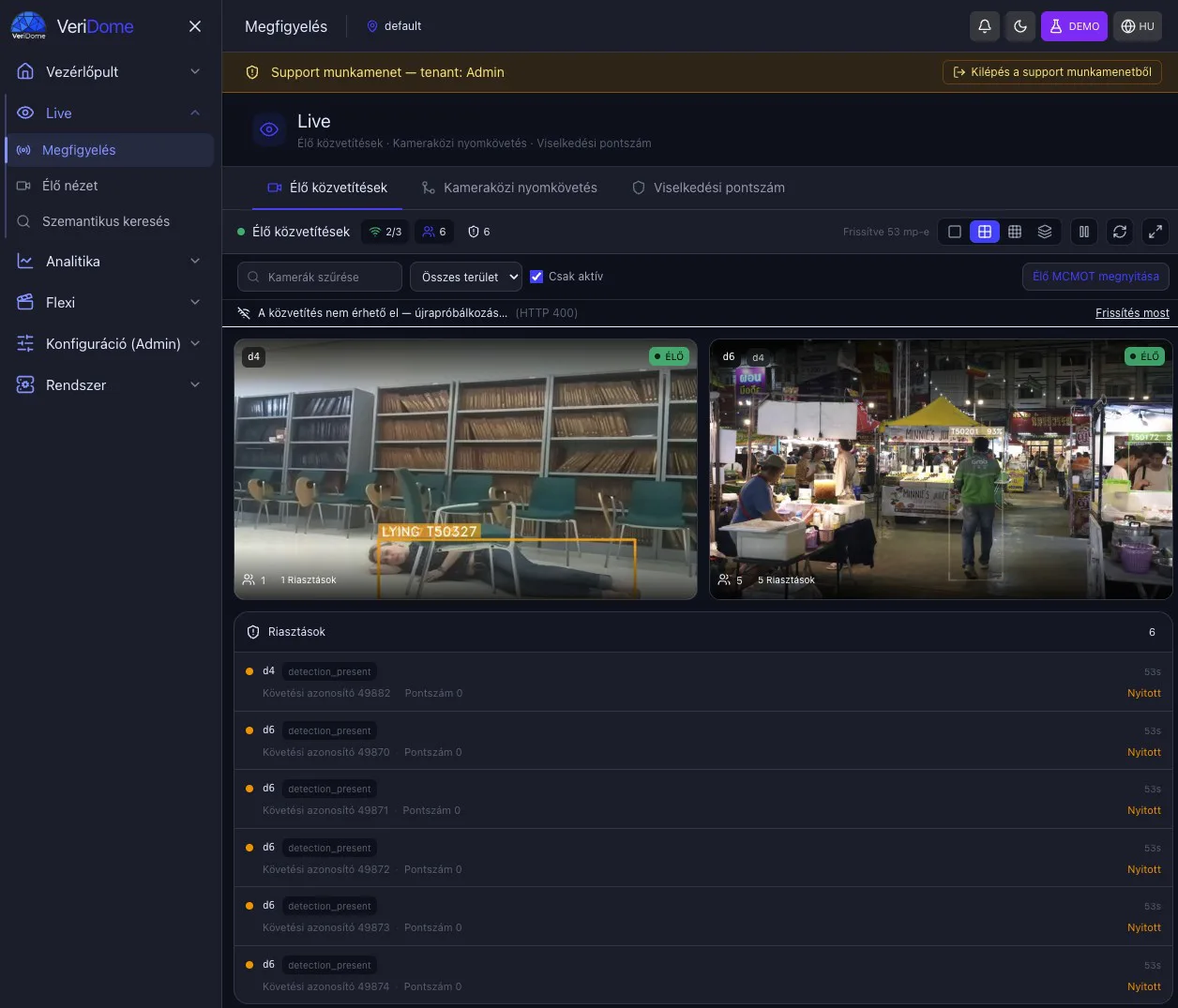Open the d4 camera feed thumbnail
This screenshot has width=1178, height=1008.
pyautogui.click(x=465, y=469)
